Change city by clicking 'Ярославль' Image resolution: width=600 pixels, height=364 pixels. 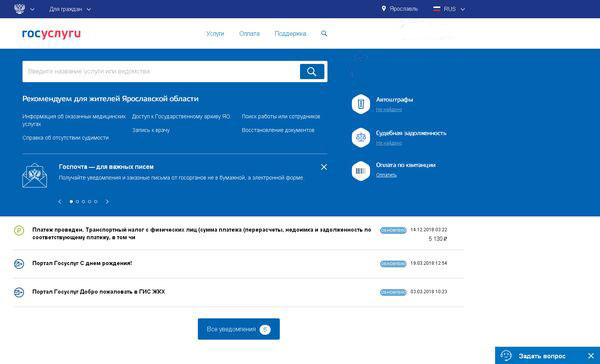403,9
